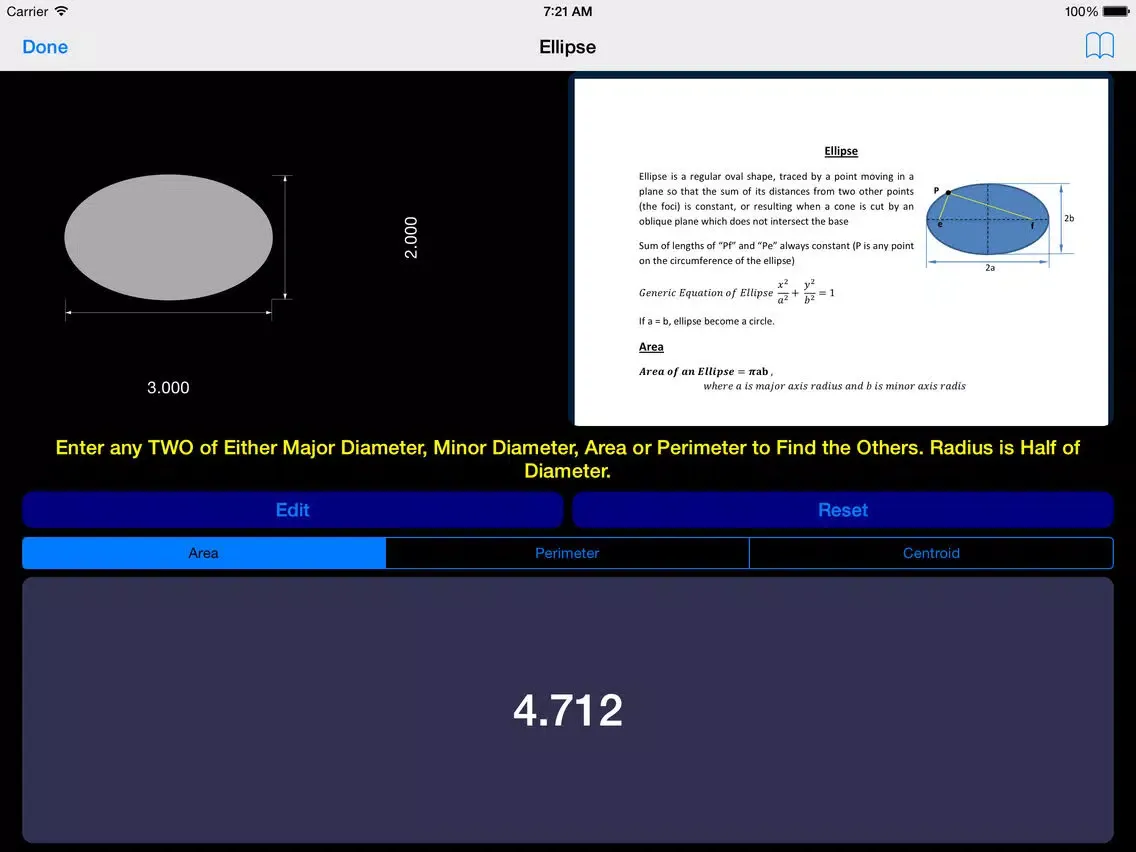Open the Ellipse formula document preview
The width and height of the screenshot is (1136, 852).
coord(841,251)
